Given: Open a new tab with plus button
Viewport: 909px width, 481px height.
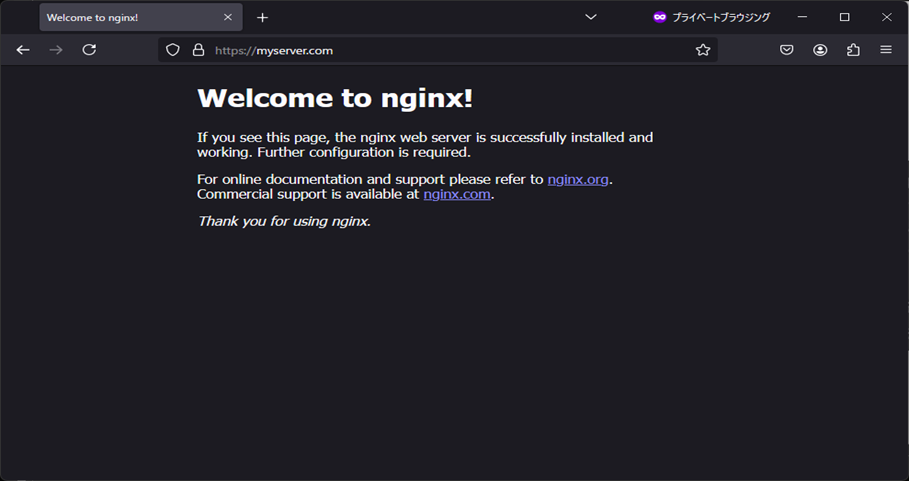Looking at the screenshot, I should click(x=263, y=17).
